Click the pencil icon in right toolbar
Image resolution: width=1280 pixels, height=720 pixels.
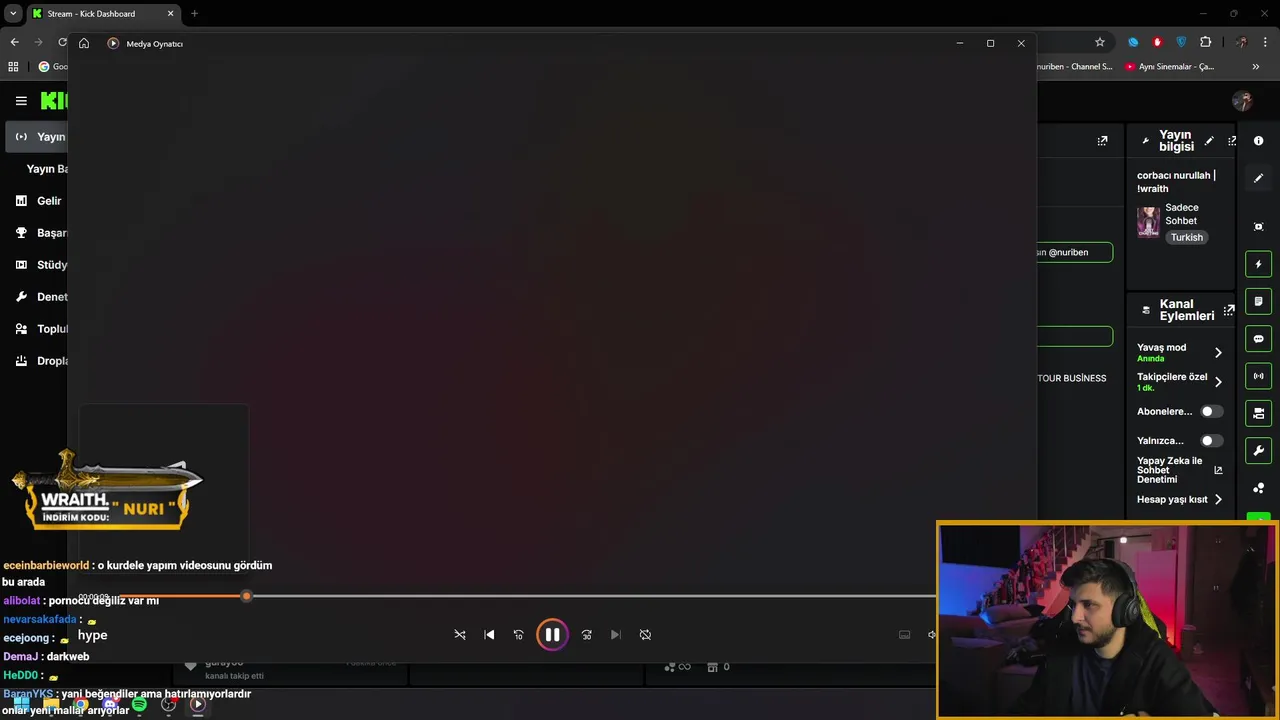tap(1258, 178)
